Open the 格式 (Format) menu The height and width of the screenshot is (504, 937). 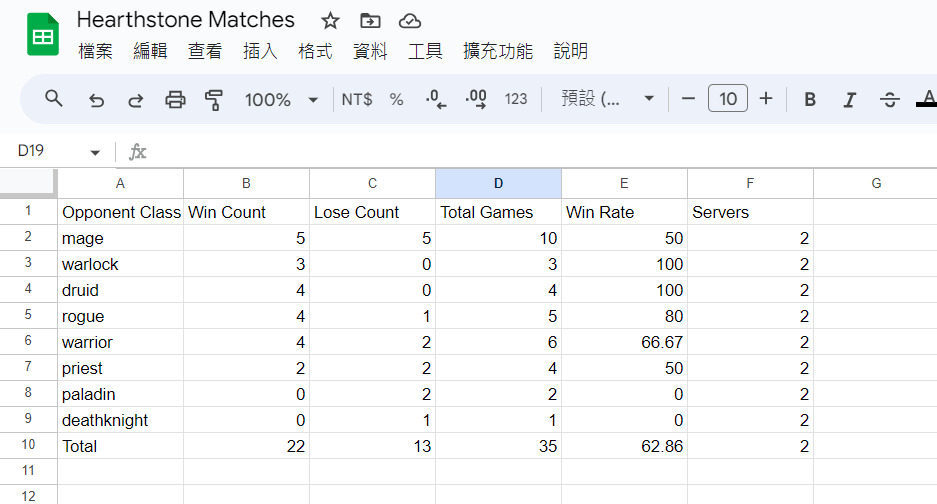click(x=315, y=51)
